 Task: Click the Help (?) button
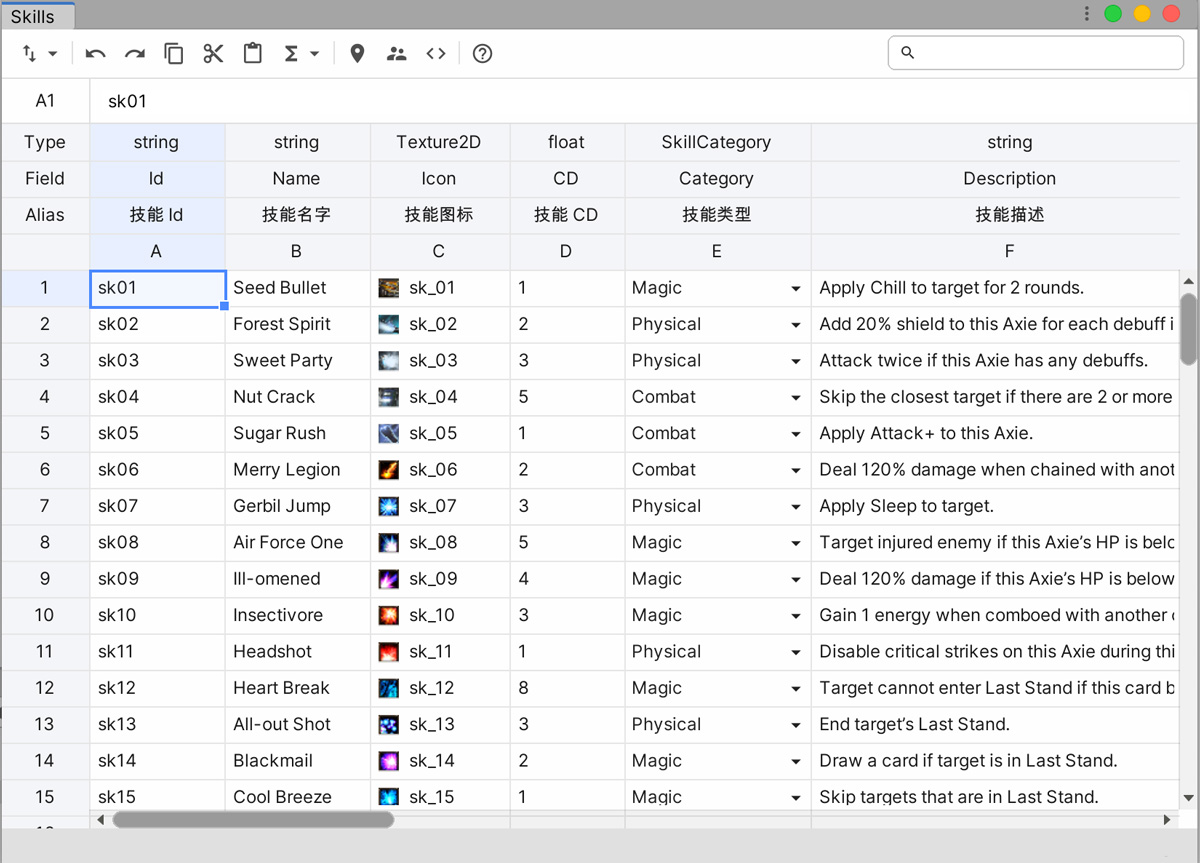coord(482,53)
